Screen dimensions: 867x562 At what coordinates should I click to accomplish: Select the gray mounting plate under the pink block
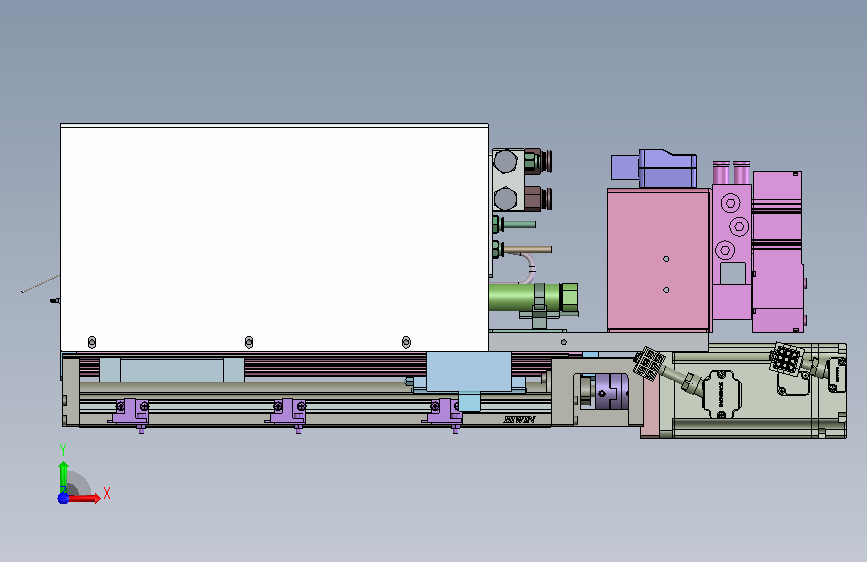pos(598,341)
